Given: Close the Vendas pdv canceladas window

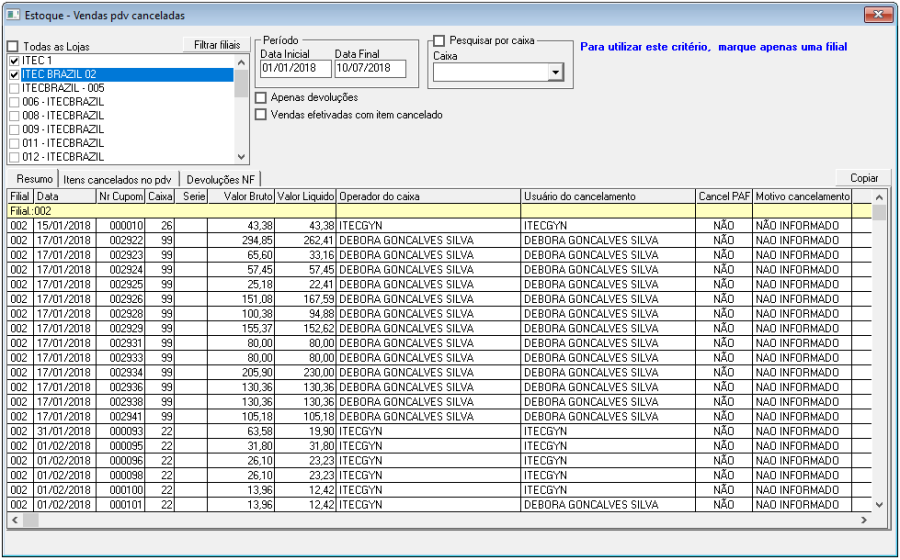Looking at the screenshot, I should [878, 15].
